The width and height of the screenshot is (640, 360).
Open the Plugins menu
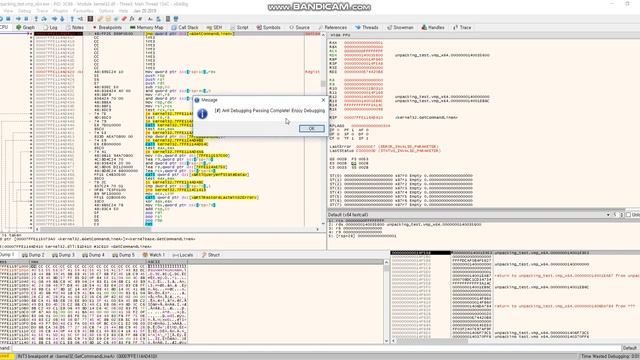(x=60, y=11)
